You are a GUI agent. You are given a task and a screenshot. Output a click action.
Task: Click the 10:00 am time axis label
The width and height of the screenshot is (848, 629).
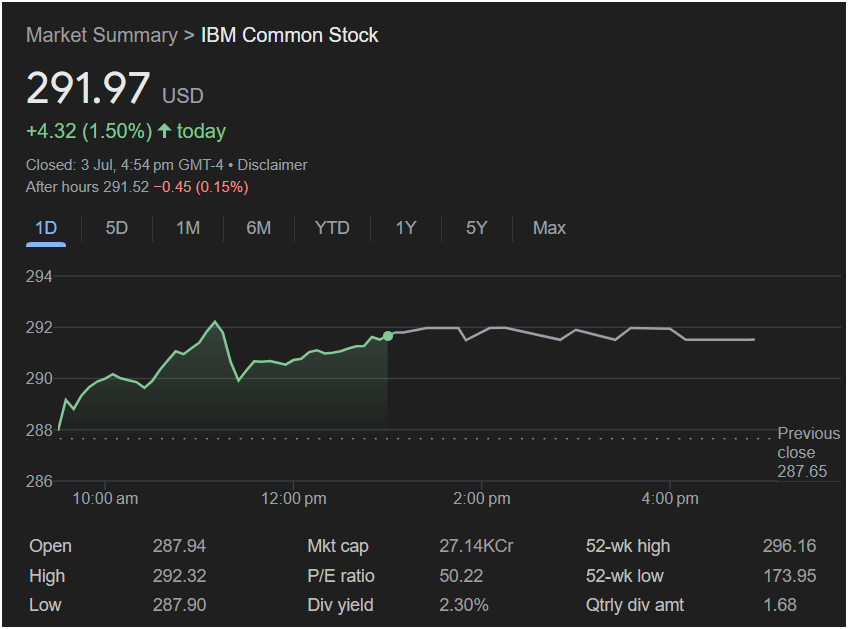point(105,499)
